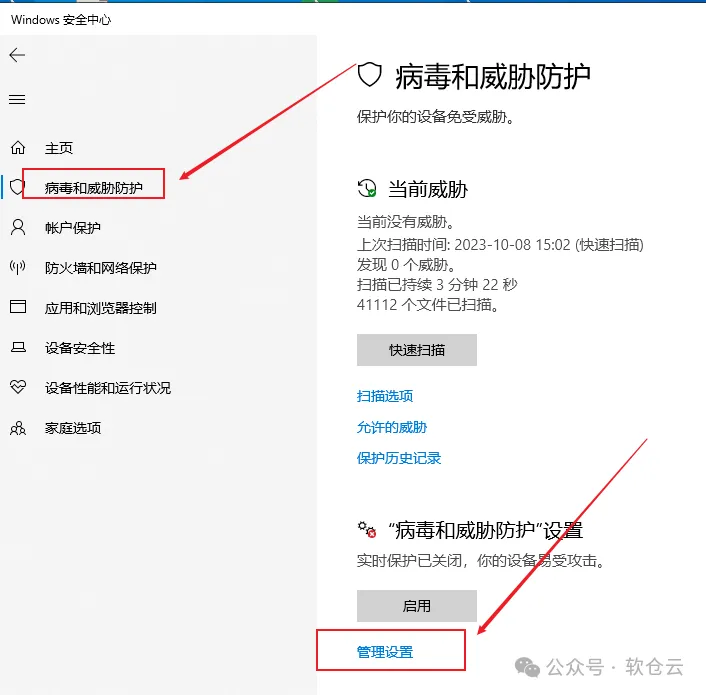706x695 pixels.
Task: Click the text 发现 0 个威胁。
Action: (x=407, y=265)
